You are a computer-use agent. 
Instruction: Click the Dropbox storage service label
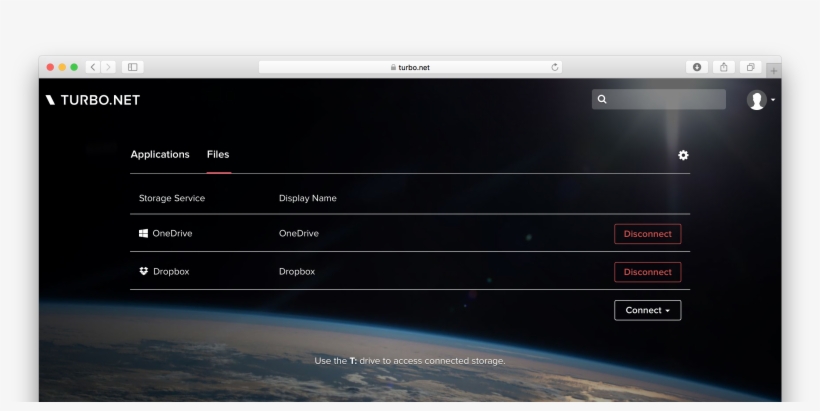[x=171, y=271]
